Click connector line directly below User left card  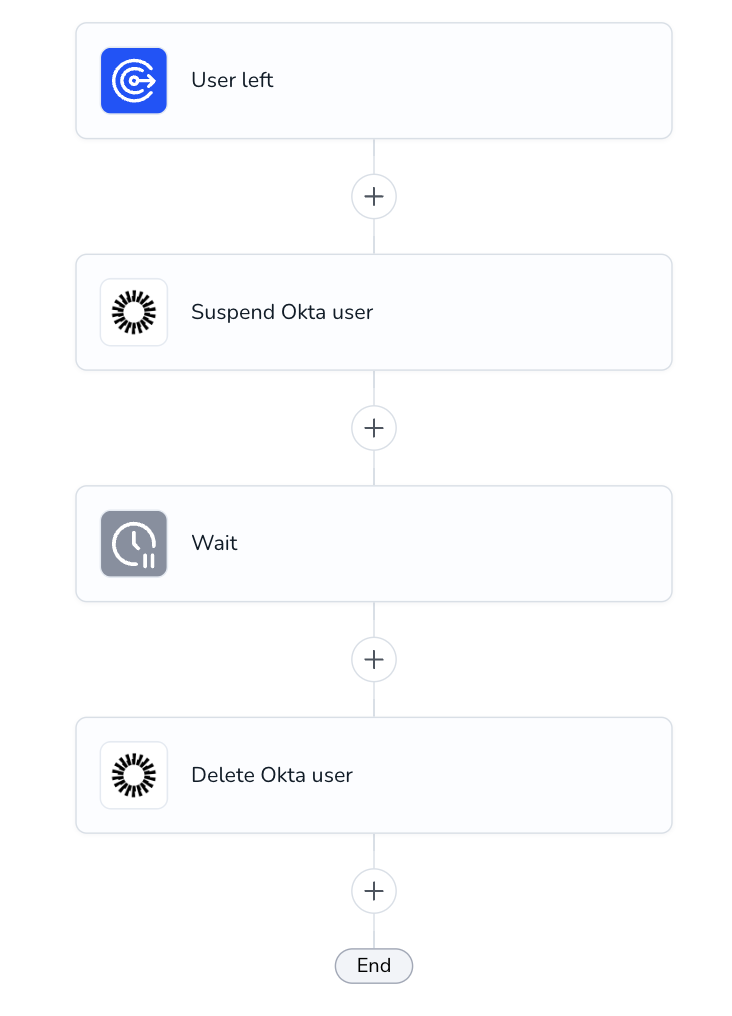pos(374,156)
